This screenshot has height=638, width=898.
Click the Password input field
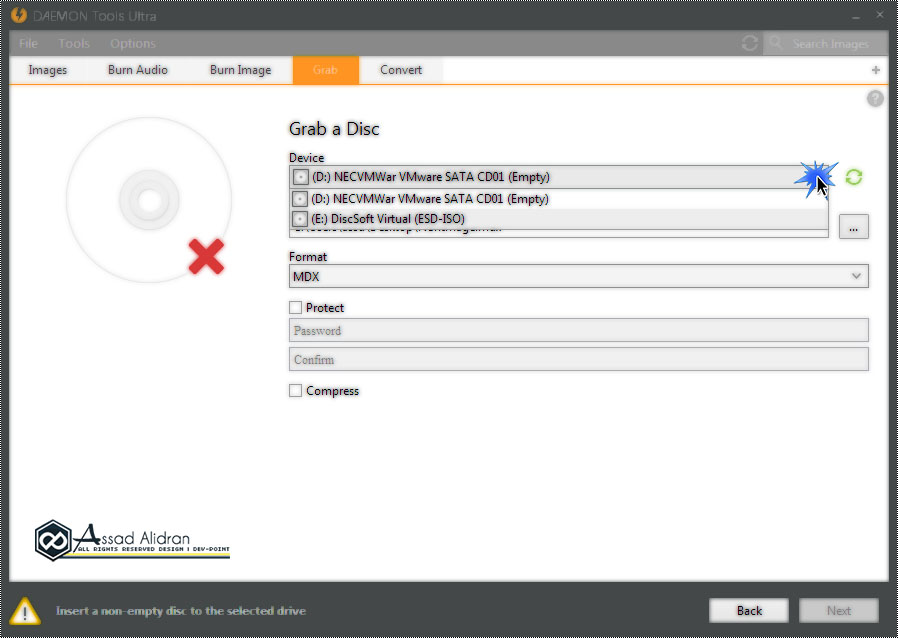tap(578, 330)
